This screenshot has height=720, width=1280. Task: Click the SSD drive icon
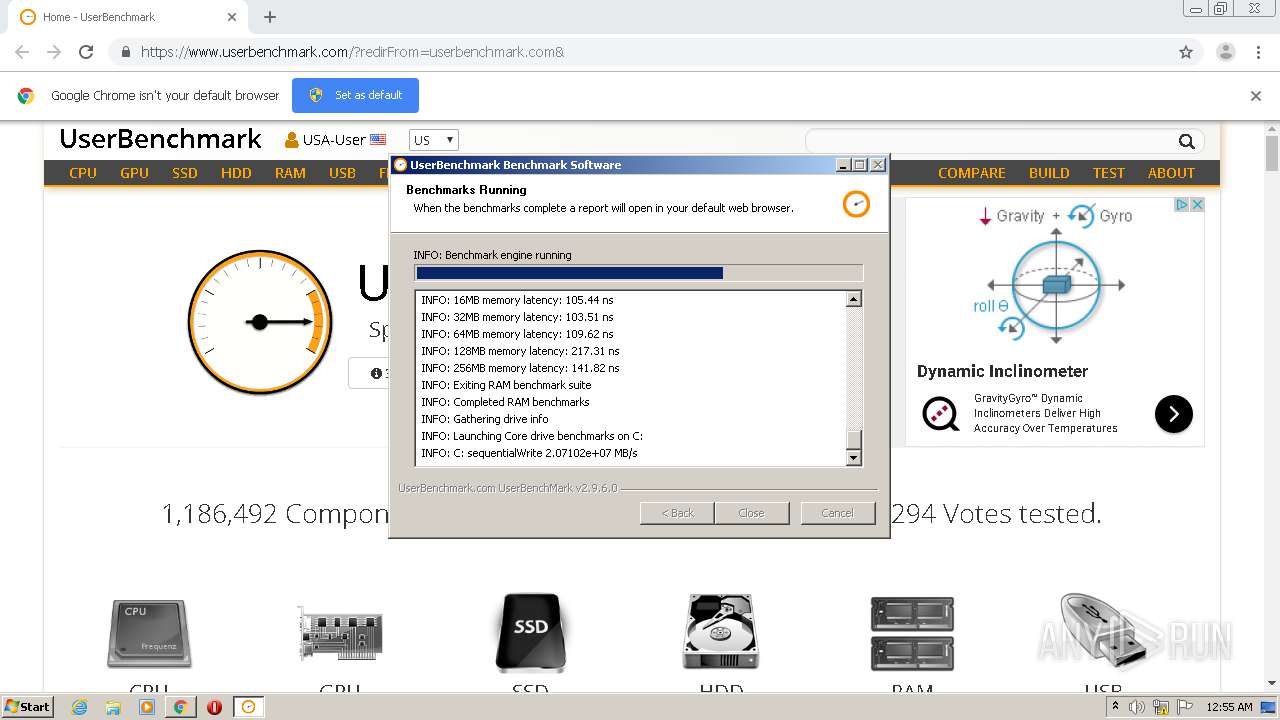click(530, 633)
